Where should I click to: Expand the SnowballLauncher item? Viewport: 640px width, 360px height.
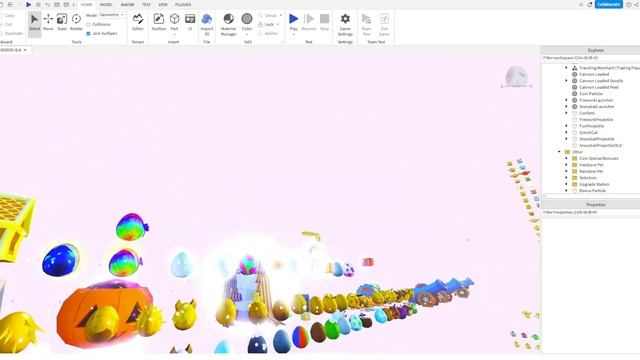point(566,107)
